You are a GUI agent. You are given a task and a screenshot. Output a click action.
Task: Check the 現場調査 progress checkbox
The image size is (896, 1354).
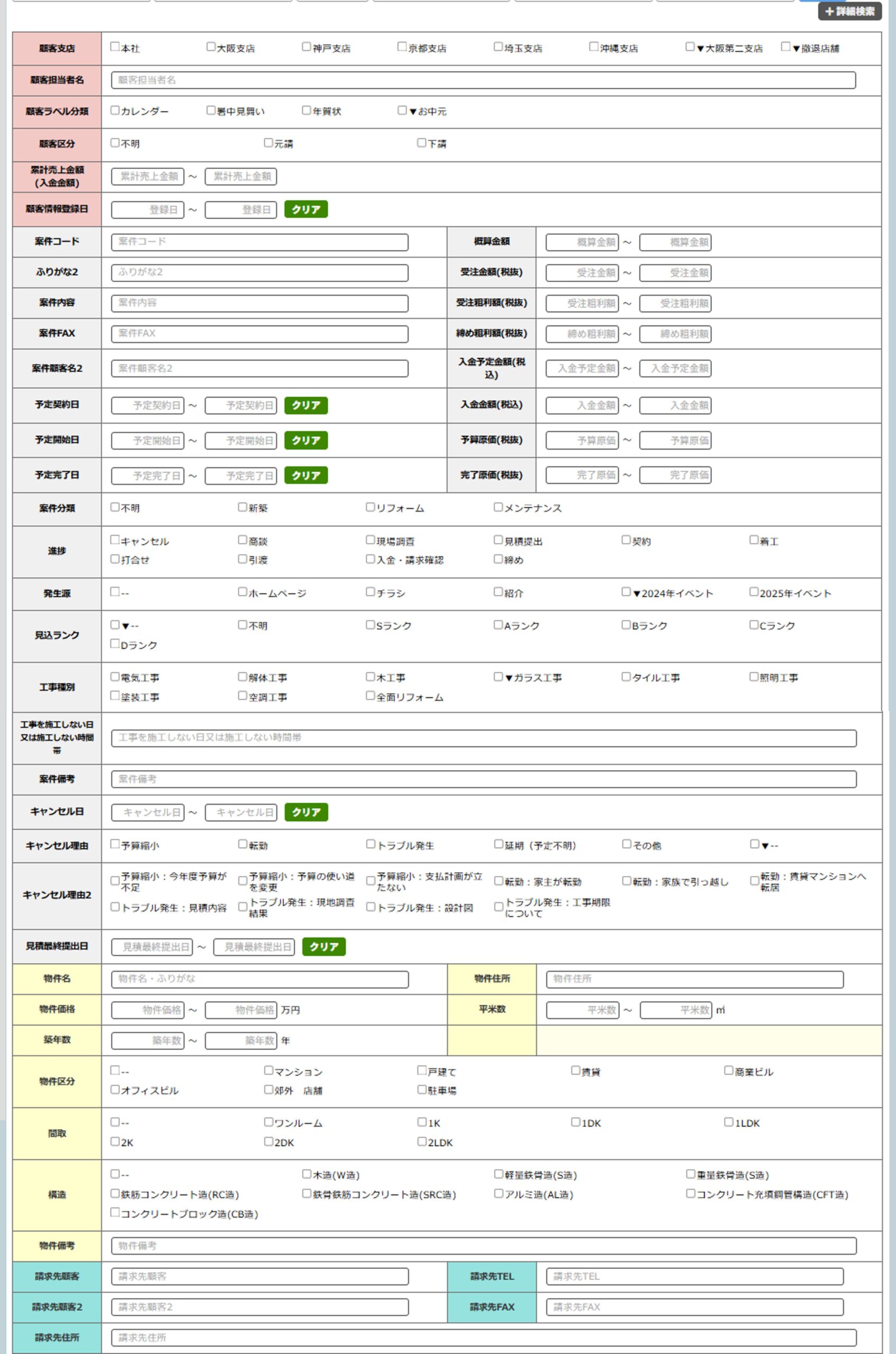370,540
